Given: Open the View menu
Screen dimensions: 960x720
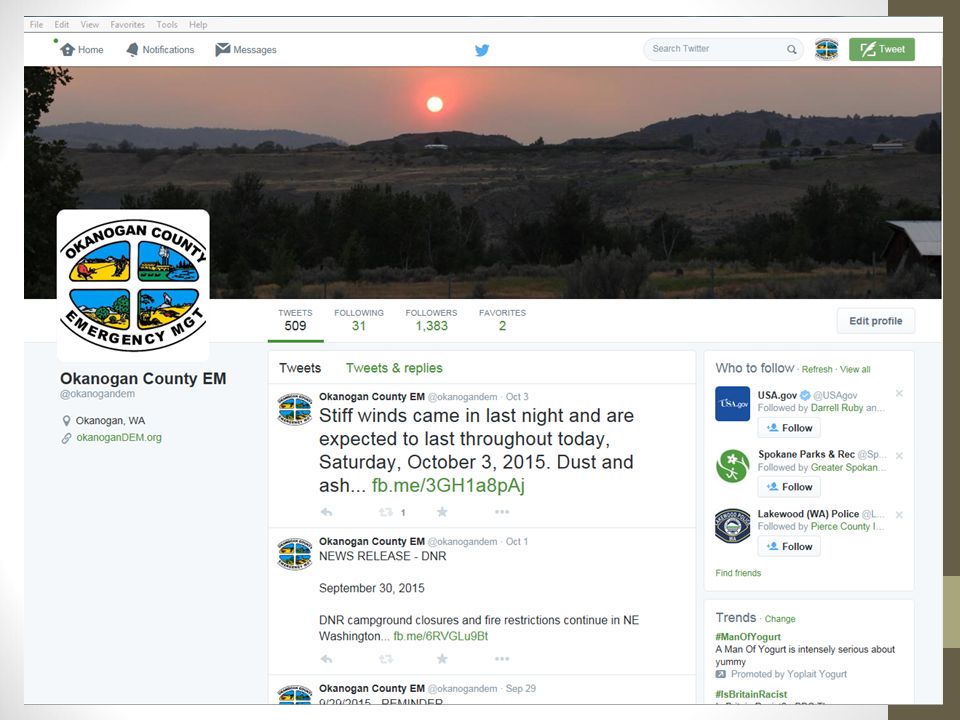Looking at the screenshot, I should click(89, 24).
